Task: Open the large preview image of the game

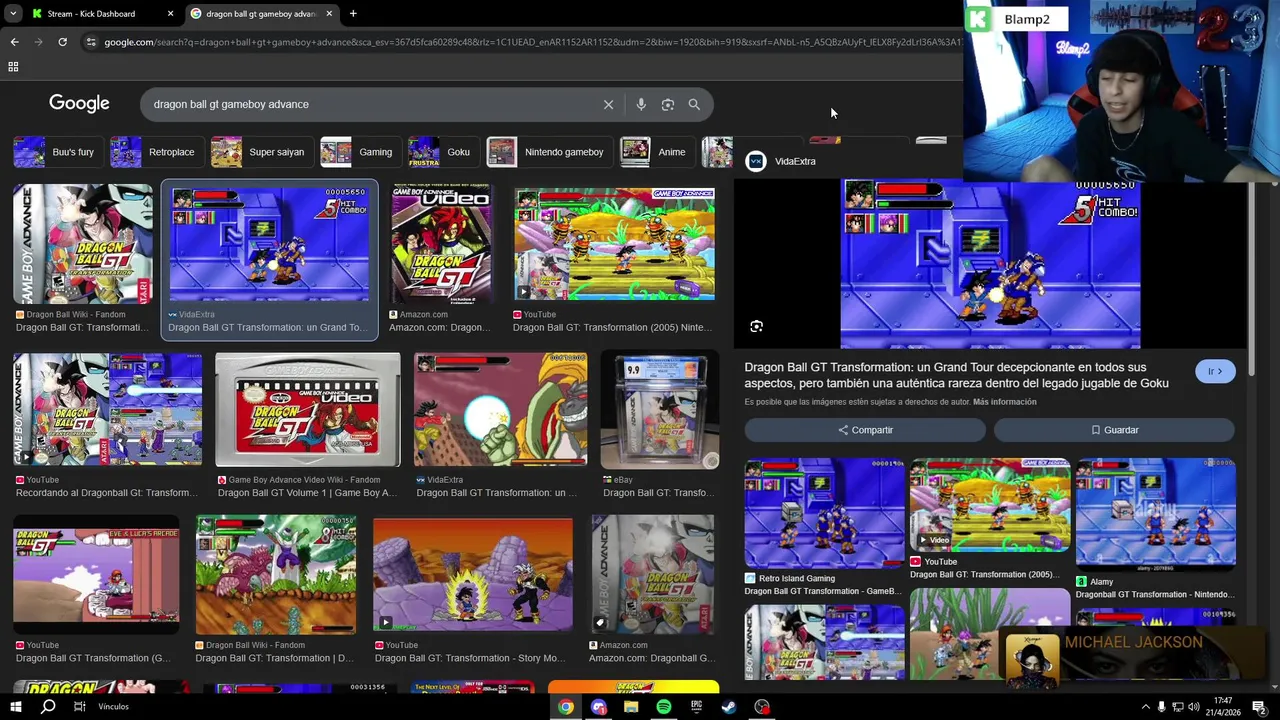Action: click(990, 264)
